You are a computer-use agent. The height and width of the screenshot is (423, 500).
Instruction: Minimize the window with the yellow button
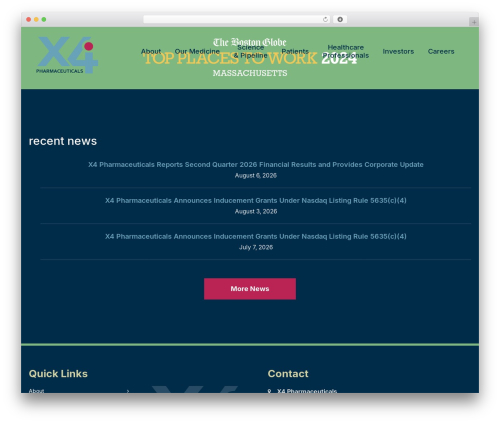click(36, 19)
